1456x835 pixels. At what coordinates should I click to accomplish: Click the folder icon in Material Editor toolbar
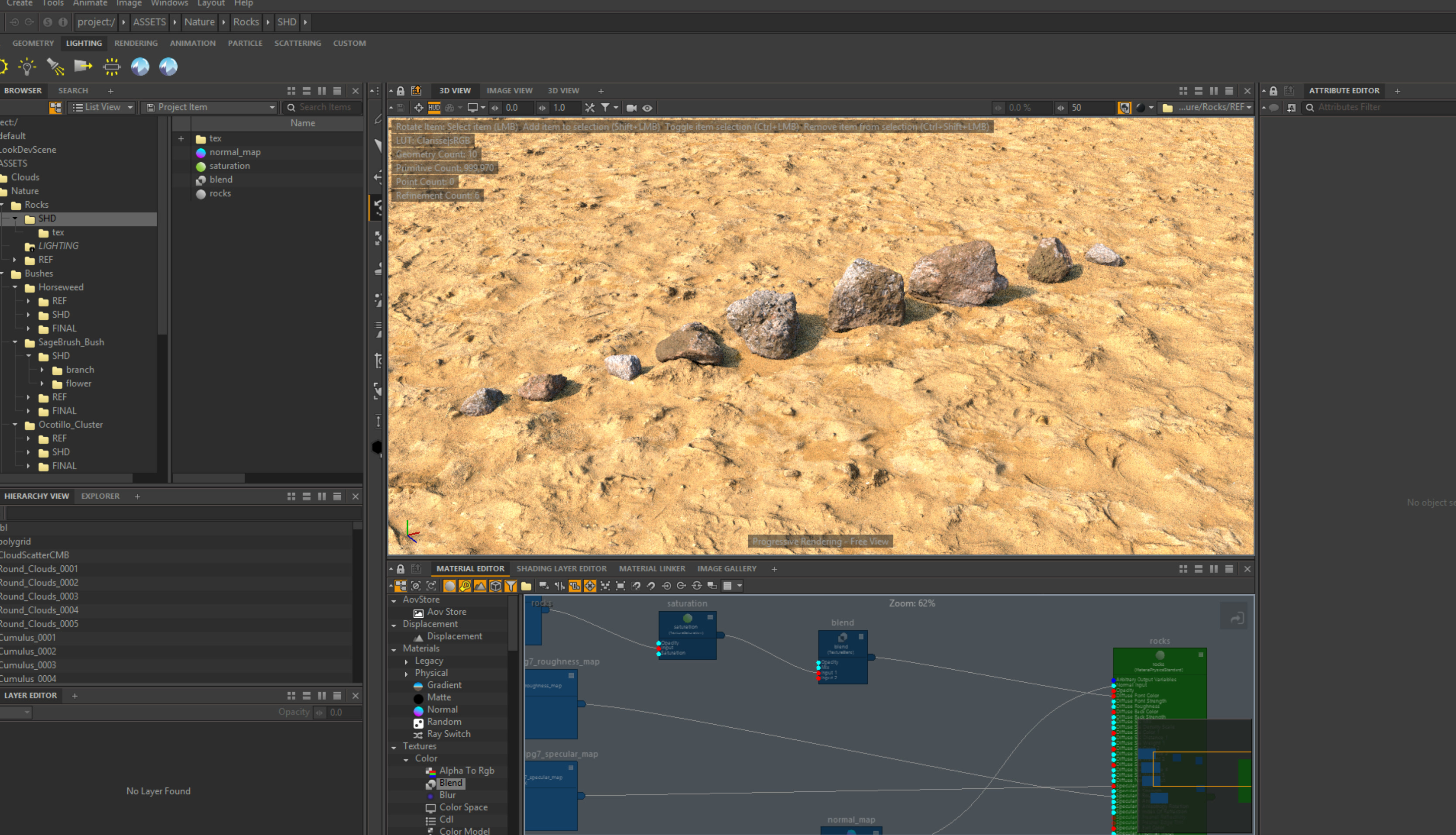526,586
